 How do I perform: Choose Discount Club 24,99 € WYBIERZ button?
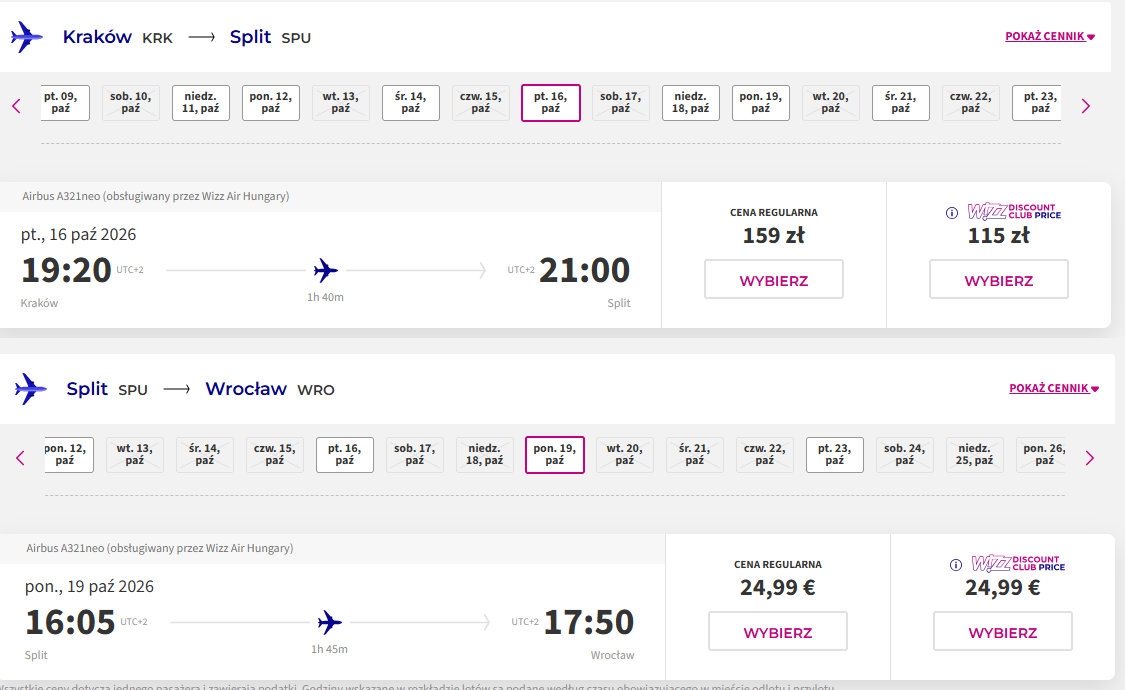(x=1003, y=632)
